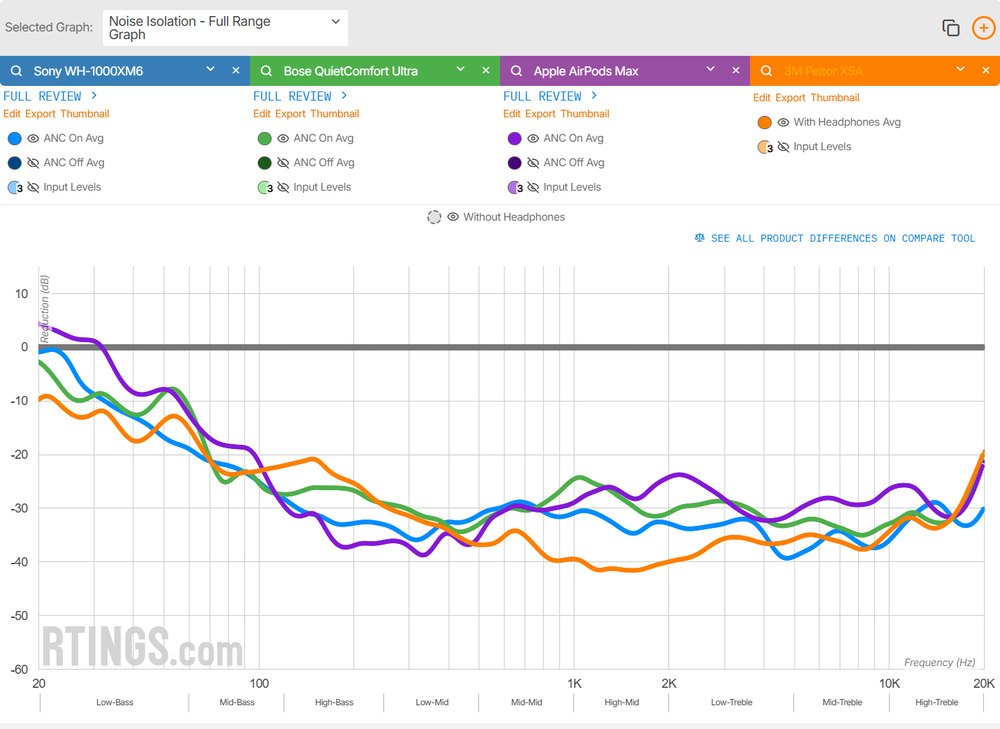Click the search icon on 3M Peltor X5A header
Image resolution: width=1000 pixels, height=729 pixels.
pos(765,71)
